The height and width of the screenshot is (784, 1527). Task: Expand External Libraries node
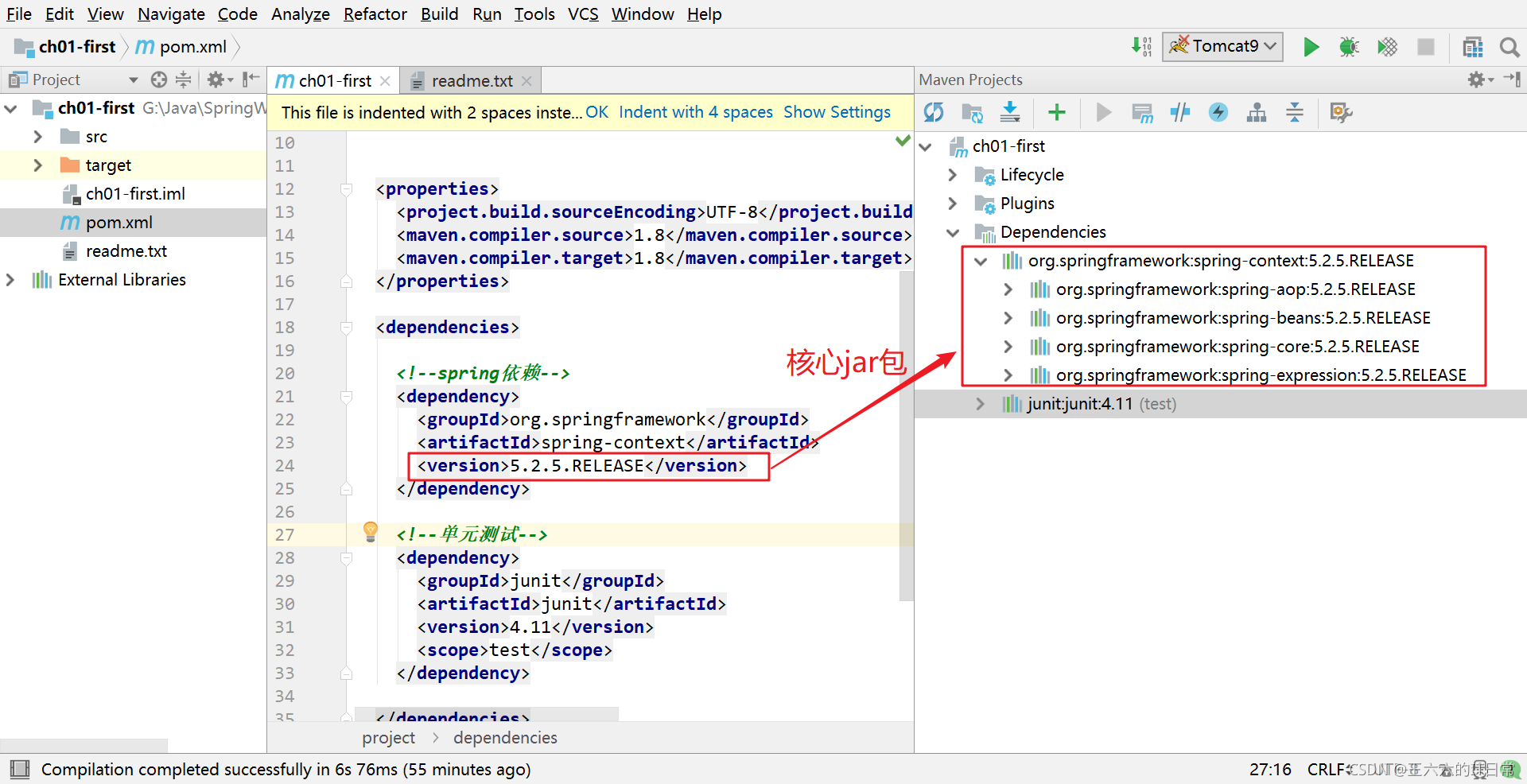pos(10,280)
